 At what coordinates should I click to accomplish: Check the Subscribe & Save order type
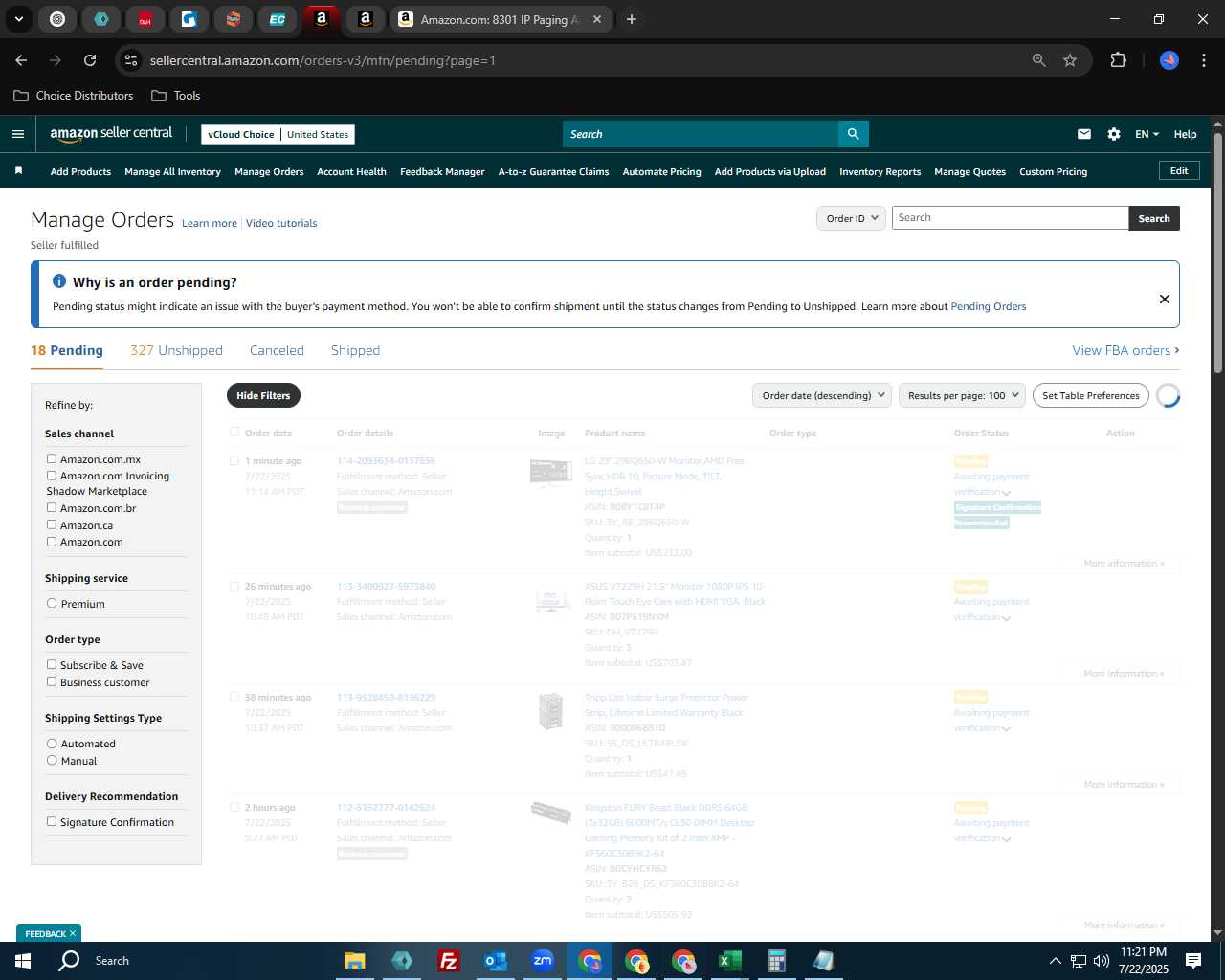tap(52, 665)
